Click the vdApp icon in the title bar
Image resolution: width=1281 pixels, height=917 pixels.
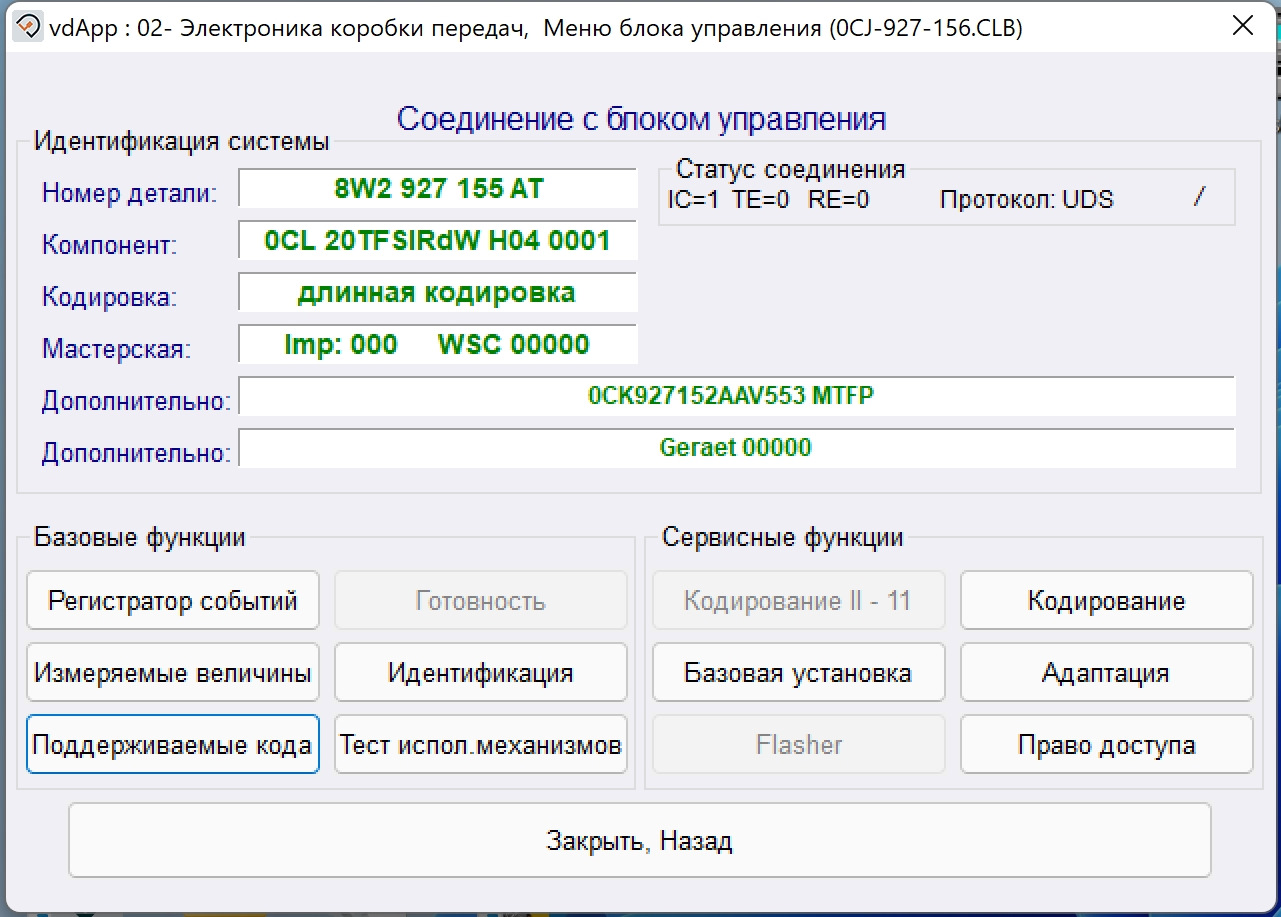click(x=29, y=26)
